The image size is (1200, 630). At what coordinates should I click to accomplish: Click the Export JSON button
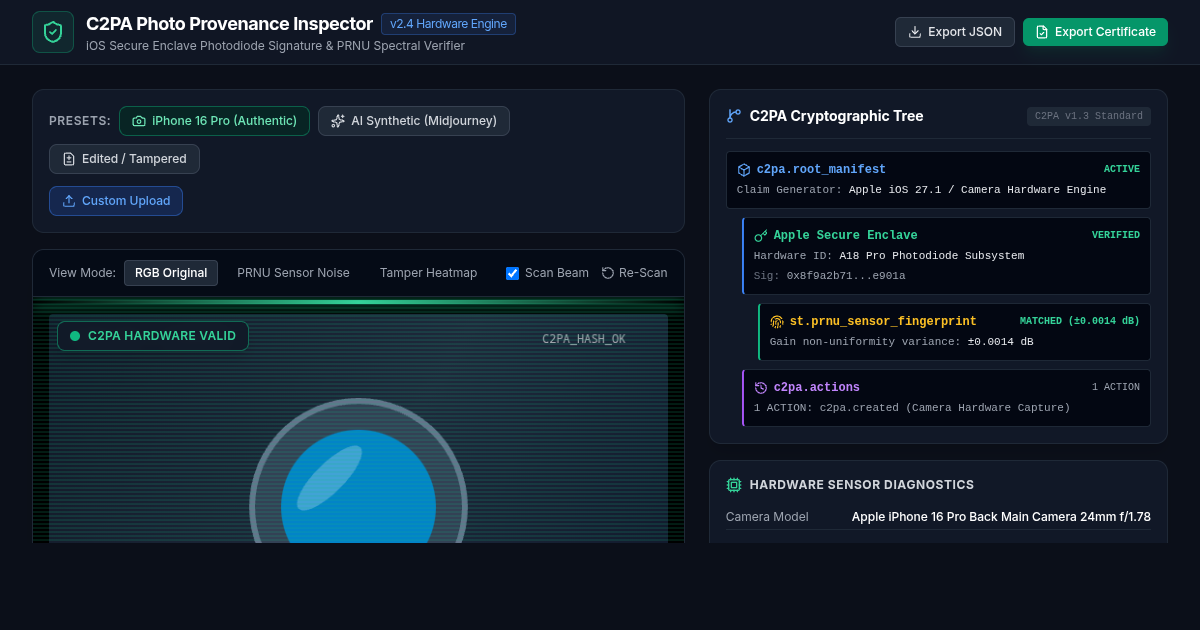click(955, 32)
